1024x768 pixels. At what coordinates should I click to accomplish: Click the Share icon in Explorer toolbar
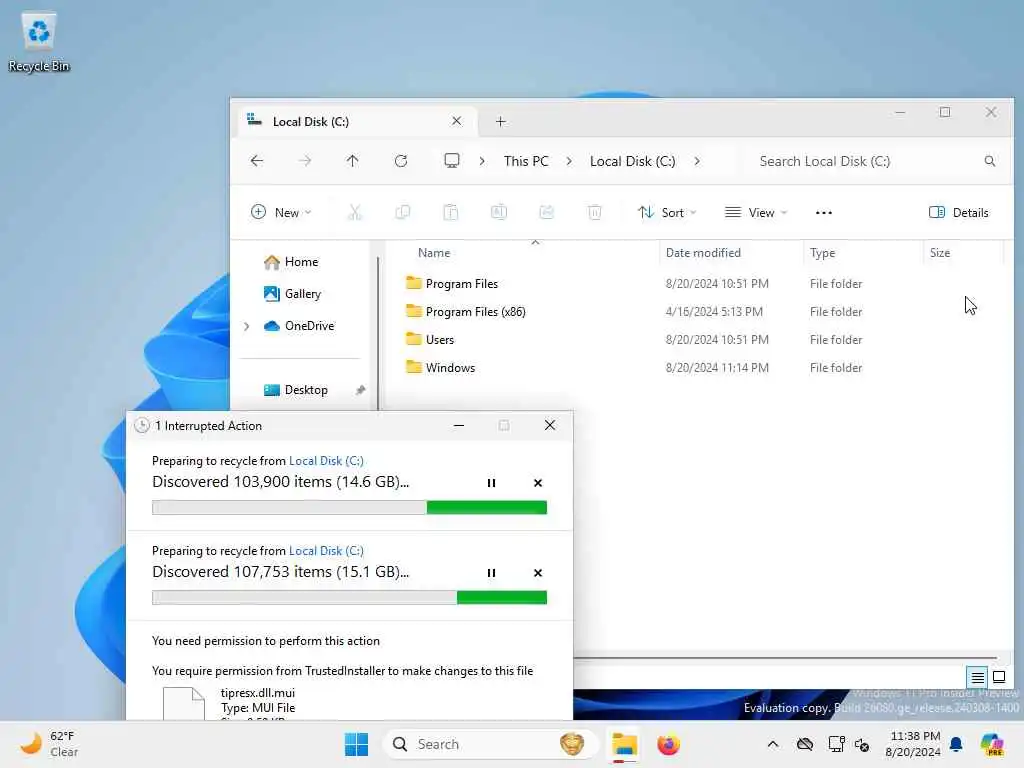547,212
